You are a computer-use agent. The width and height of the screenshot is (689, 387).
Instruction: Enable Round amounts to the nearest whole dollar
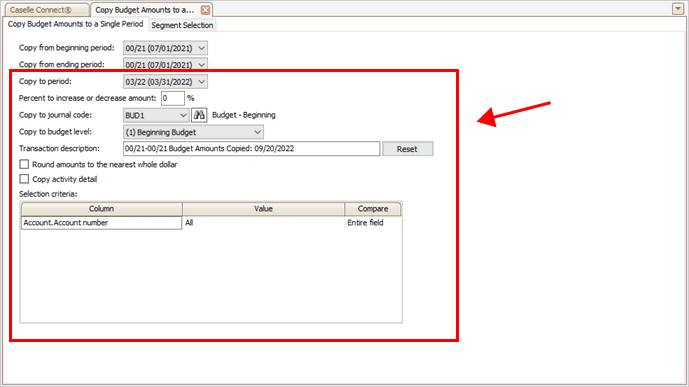click(24, 164)
